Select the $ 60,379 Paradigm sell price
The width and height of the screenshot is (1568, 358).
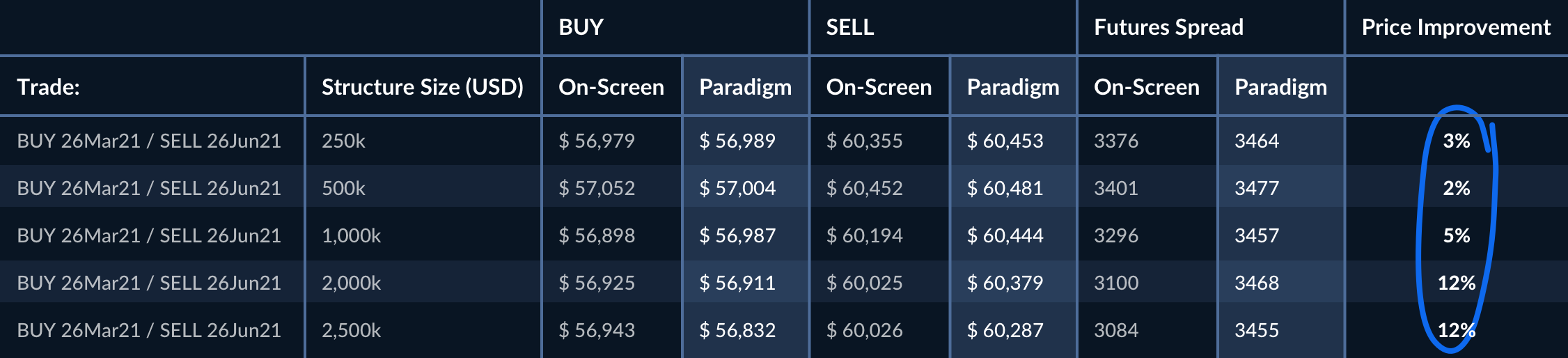pos(1005,283)
